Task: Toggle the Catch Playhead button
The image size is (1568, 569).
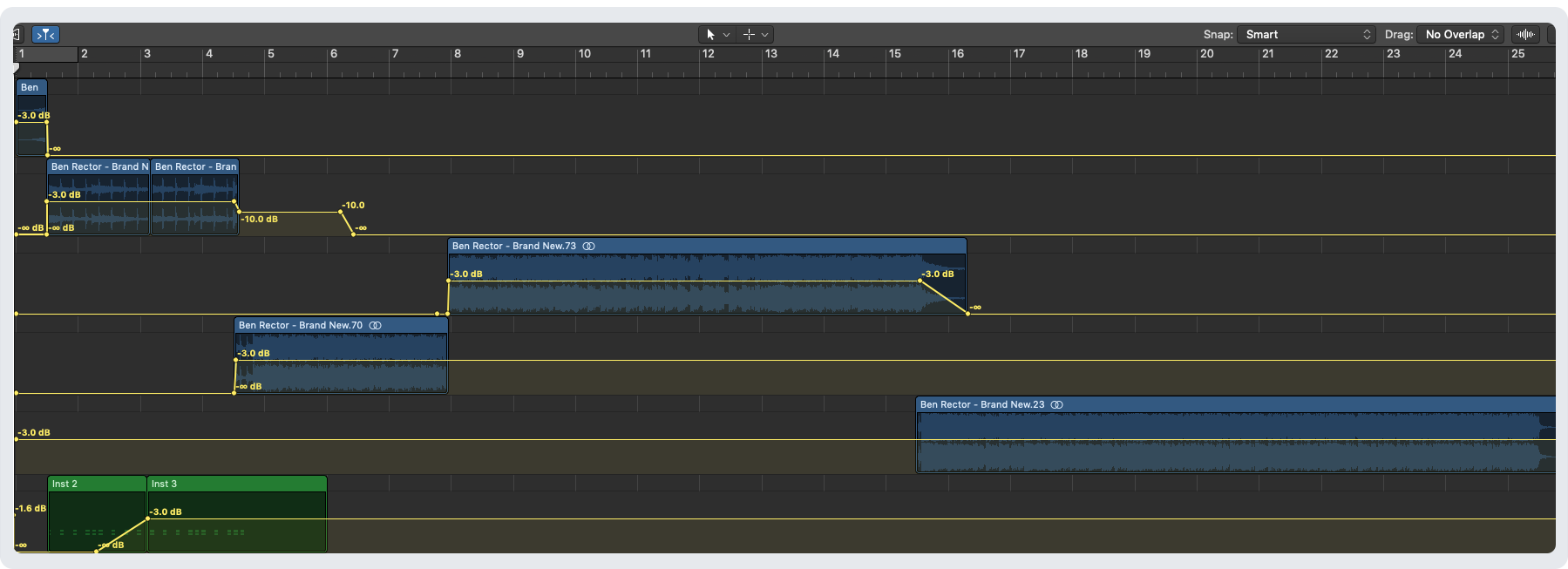Action: pos(45,35)
